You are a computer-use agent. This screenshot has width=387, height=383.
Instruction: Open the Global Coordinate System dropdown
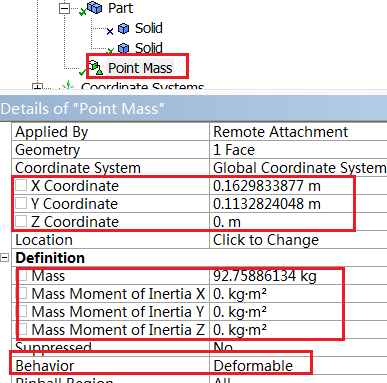[298, 168]
